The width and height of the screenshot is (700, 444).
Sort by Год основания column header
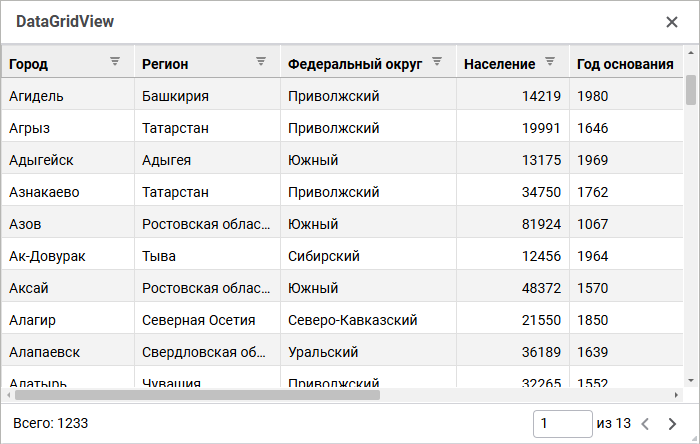pos(625,64)
